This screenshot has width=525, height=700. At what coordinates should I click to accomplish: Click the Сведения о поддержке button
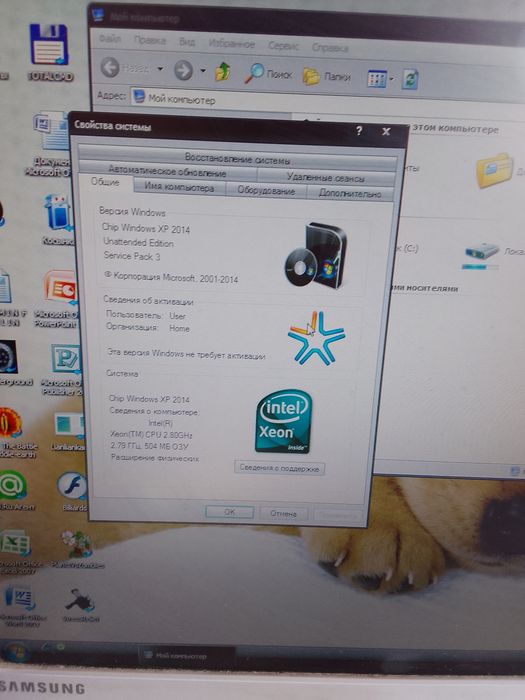click(279, 468)
